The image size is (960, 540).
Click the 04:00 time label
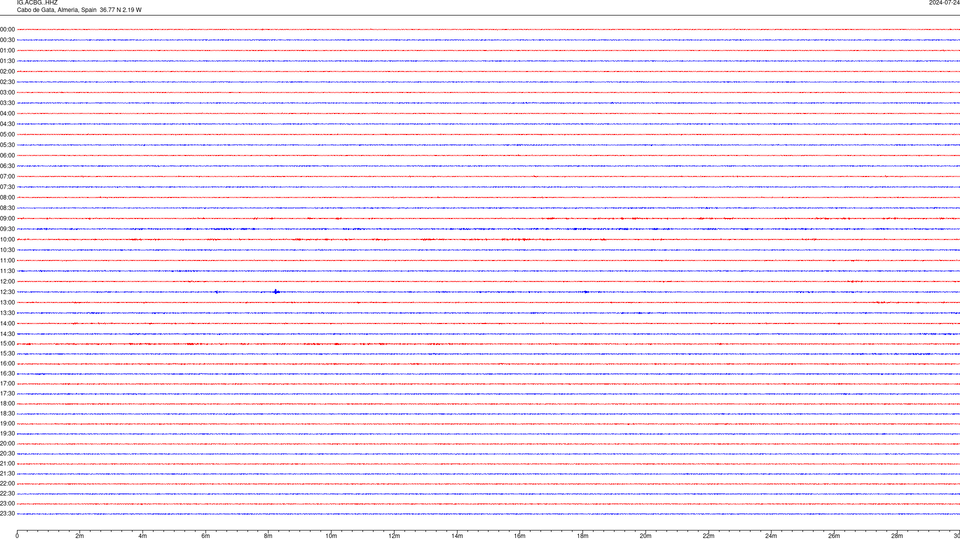click(x=7, y=113)
